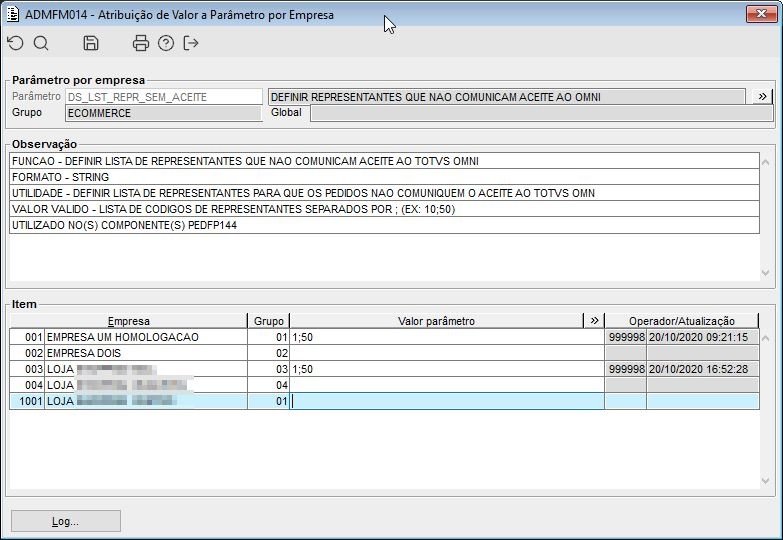Image resolution: width=783 pixels, height=540 pixels.
Task: Click the Grupo field ECOMMERCE
Action: [164, 113]
